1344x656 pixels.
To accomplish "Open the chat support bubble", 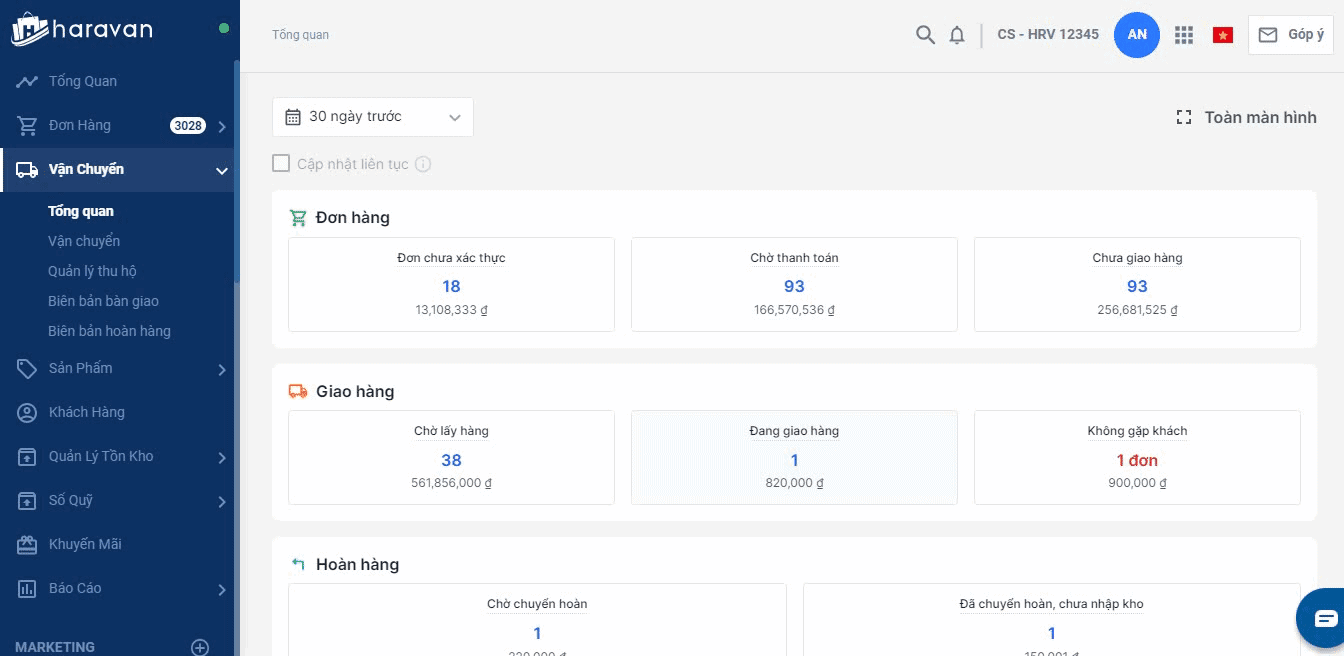I will click(x=1325, y=618).
